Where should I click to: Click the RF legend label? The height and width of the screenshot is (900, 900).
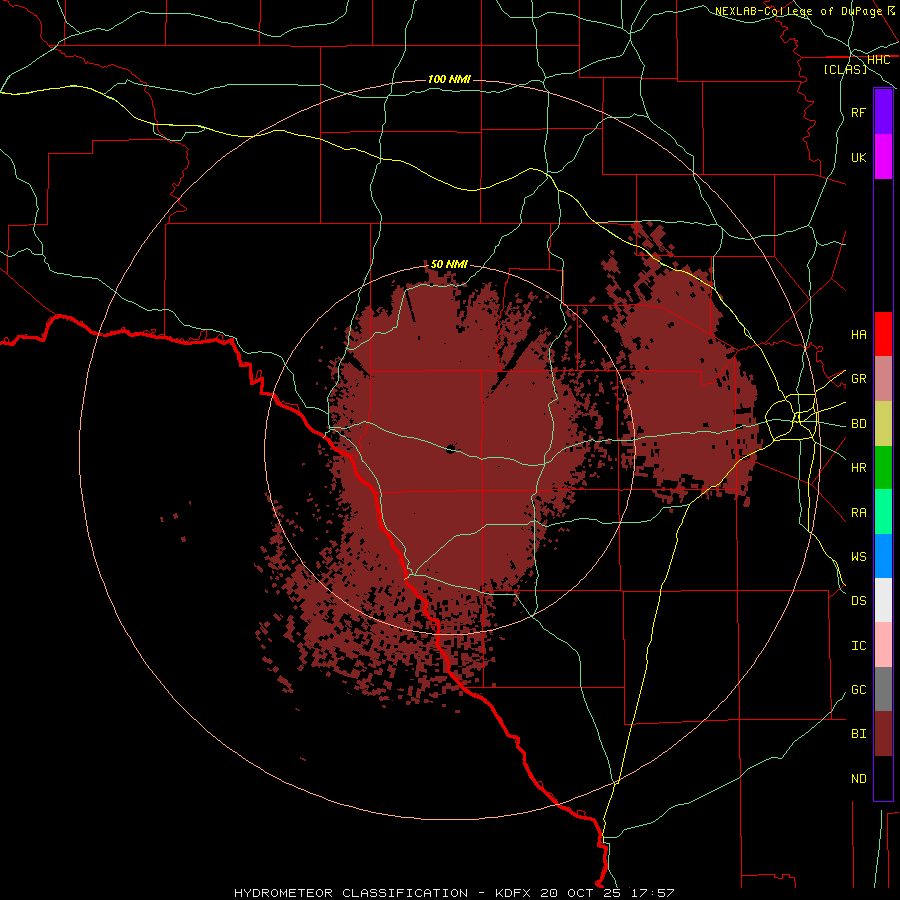click(858, 112)
